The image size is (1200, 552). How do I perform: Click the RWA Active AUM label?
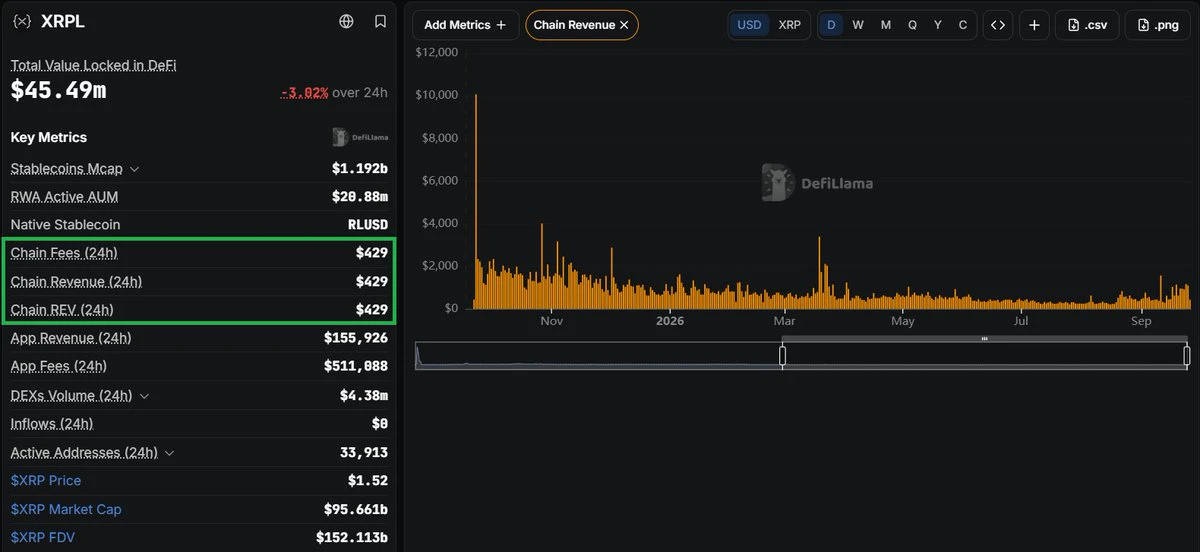click(x=65, y=197)
